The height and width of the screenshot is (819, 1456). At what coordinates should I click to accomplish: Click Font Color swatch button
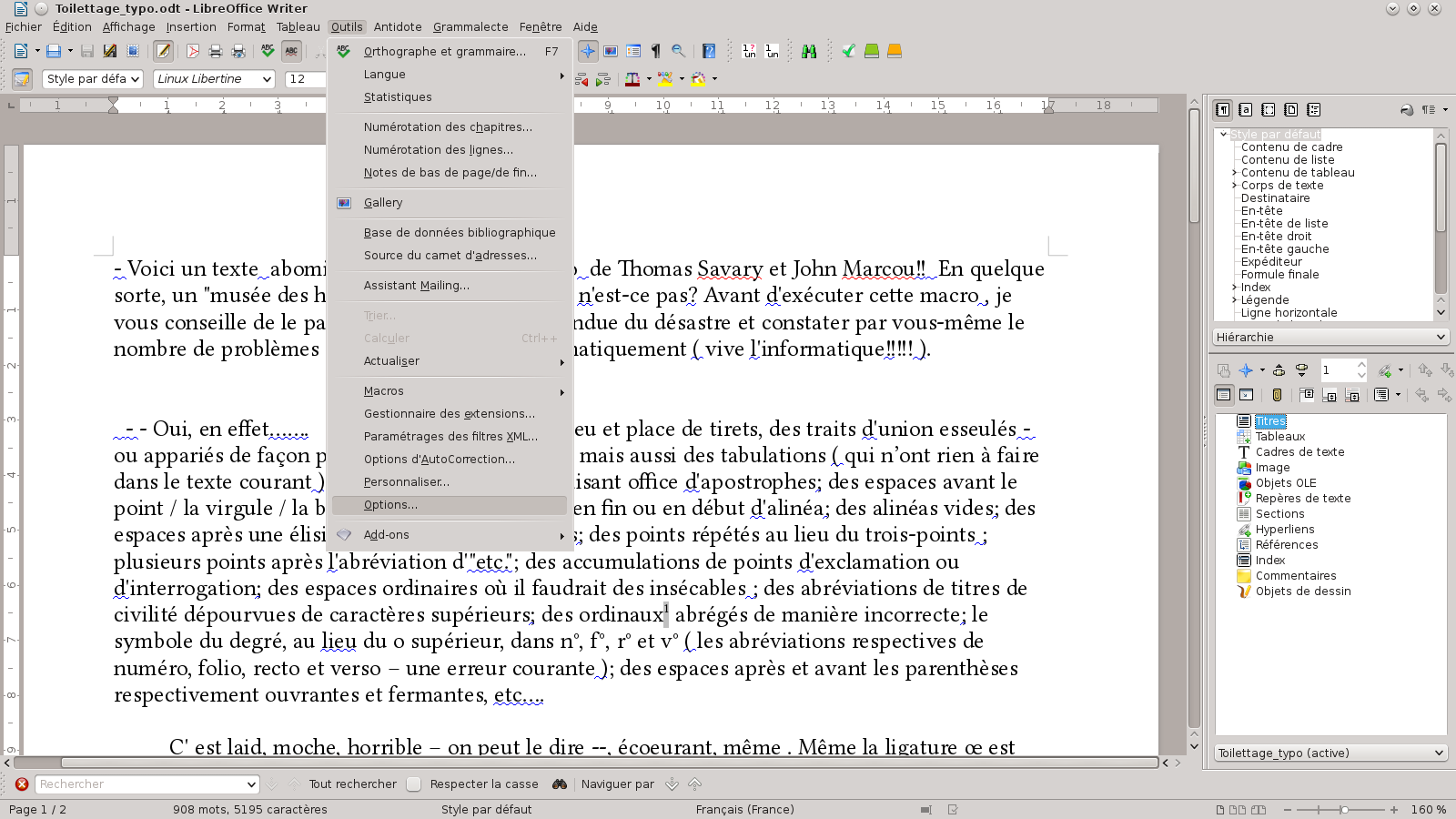632,79
